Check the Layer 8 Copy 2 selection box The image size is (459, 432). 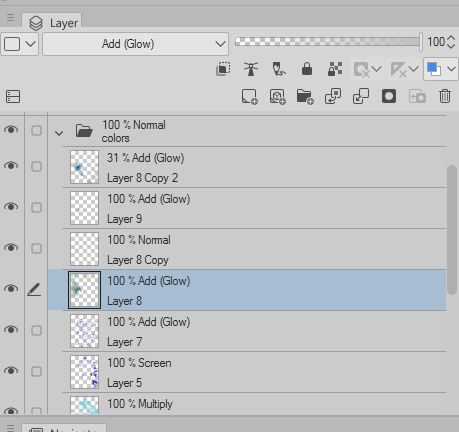[x=36, y=166]
